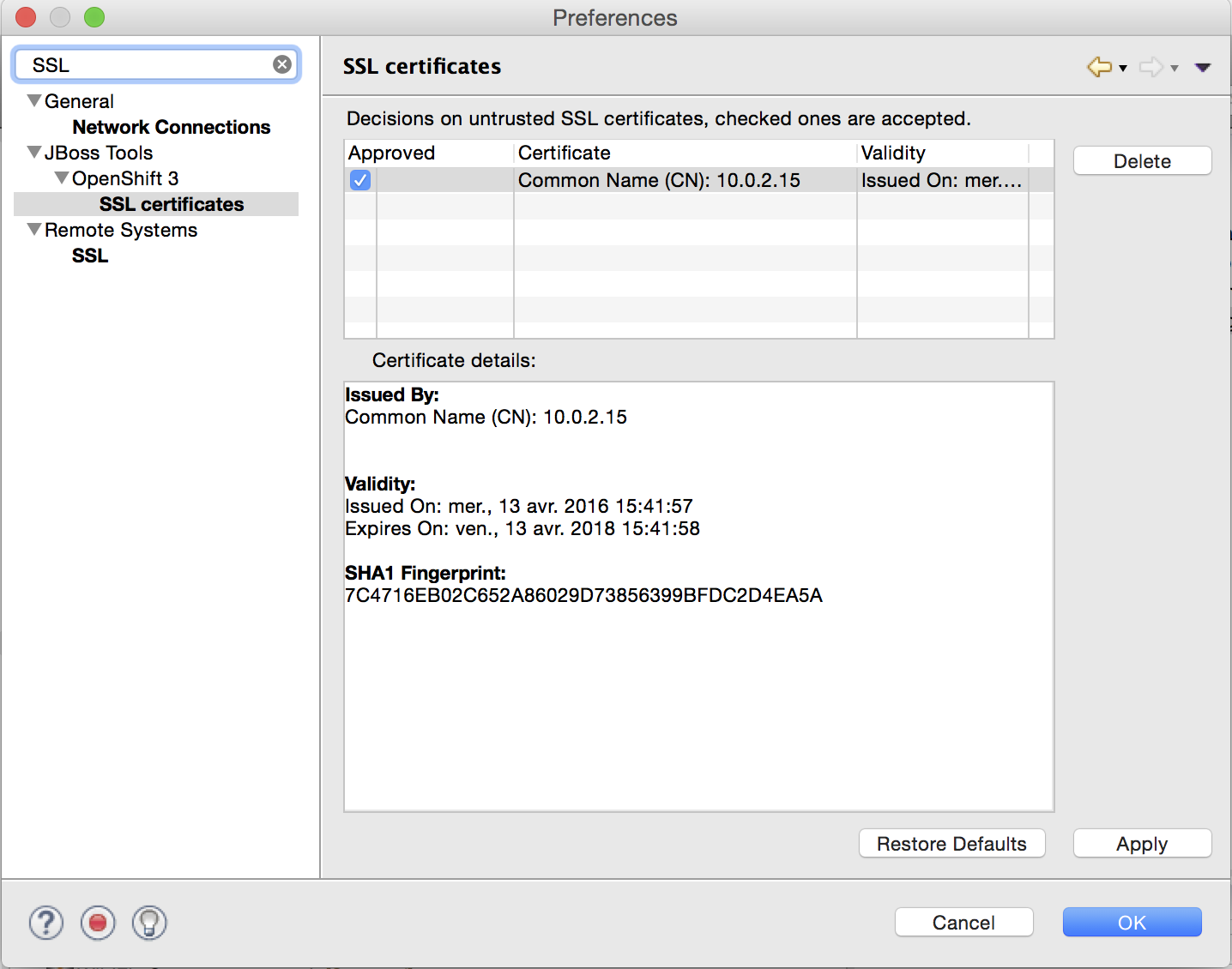Click the Remote Systems label
Image resolution: width=1232 pixels, height=969 pixels.
(121, 230)
